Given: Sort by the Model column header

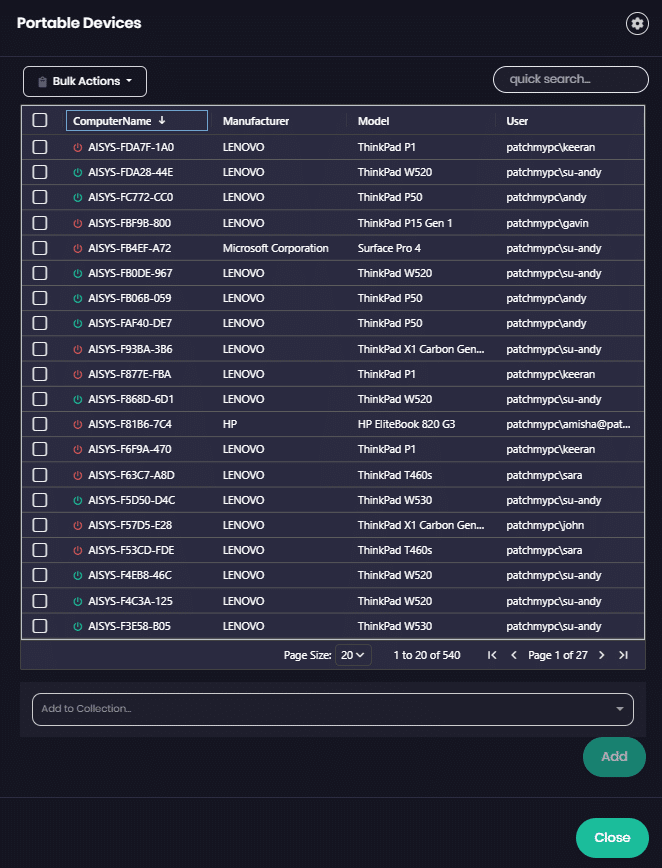Looking at the screenshot, I should tap(375, 121).
